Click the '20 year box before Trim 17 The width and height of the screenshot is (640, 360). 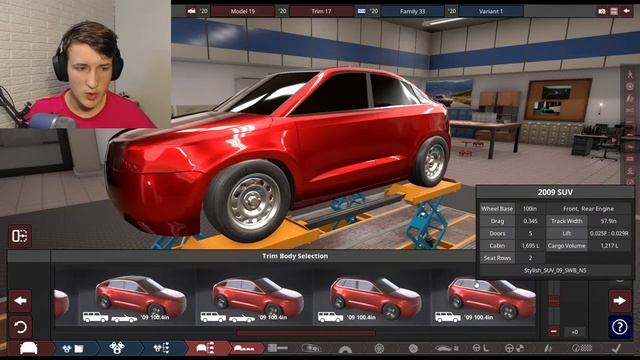[x=282, y=11]
